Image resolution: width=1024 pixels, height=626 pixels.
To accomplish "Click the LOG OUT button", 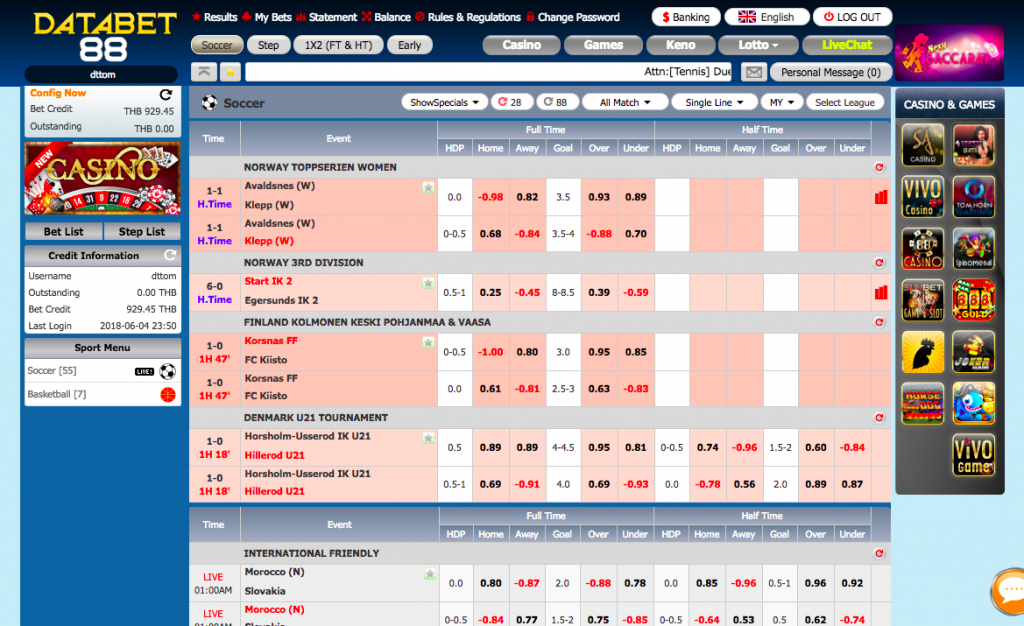I will (852, 17).
